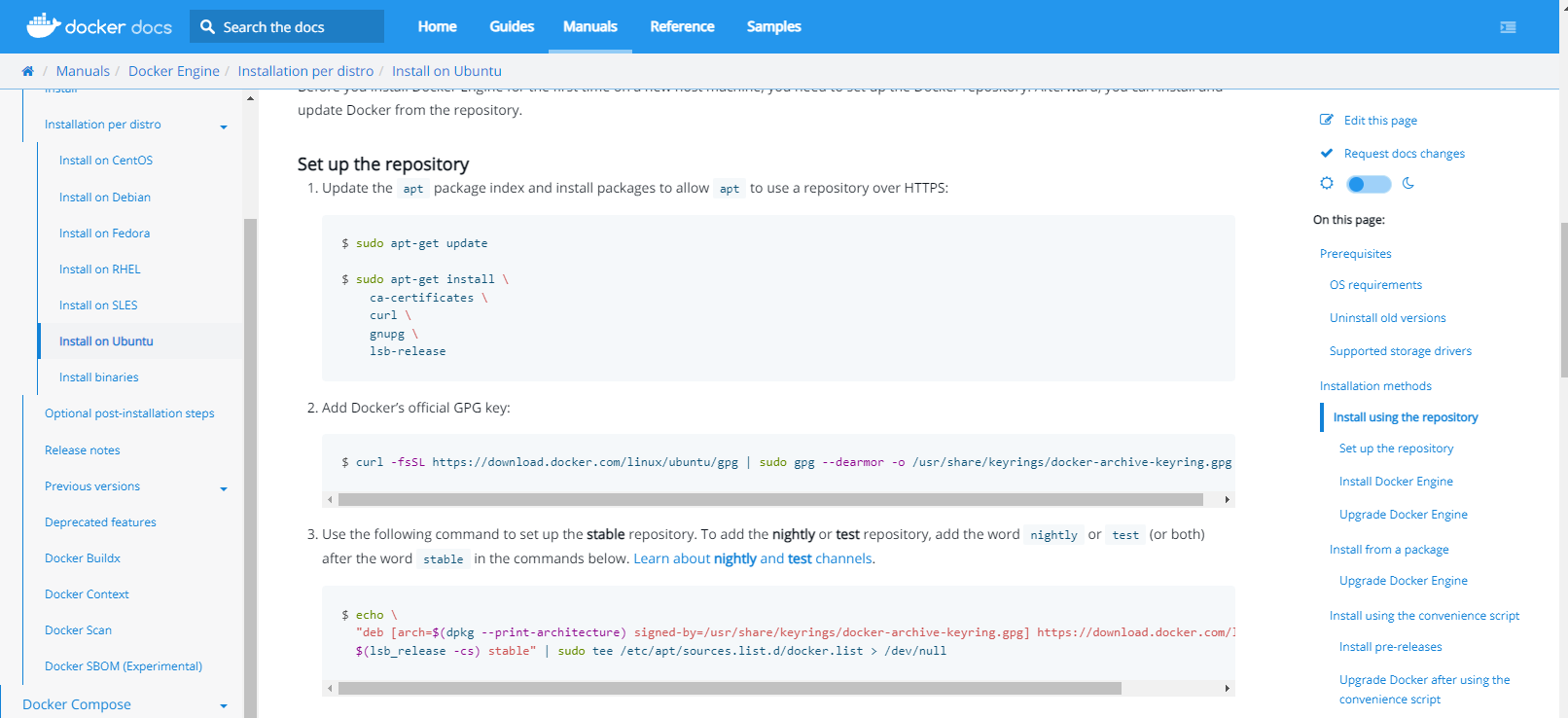This screenshot has height=718, width=1568.
Task: Jump to Install using the convenience script
Action: (1424, 616)
